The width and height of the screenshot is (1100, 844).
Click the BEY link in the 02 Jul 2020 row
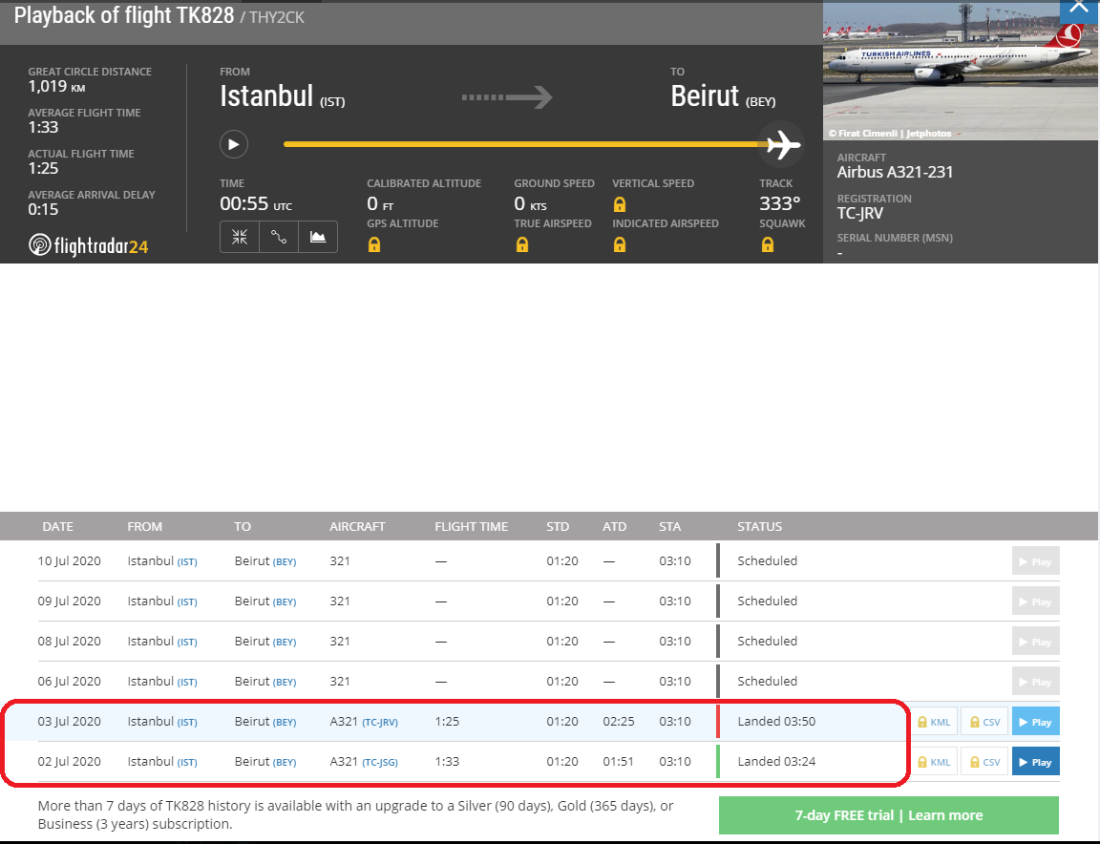tap(284, 763)
